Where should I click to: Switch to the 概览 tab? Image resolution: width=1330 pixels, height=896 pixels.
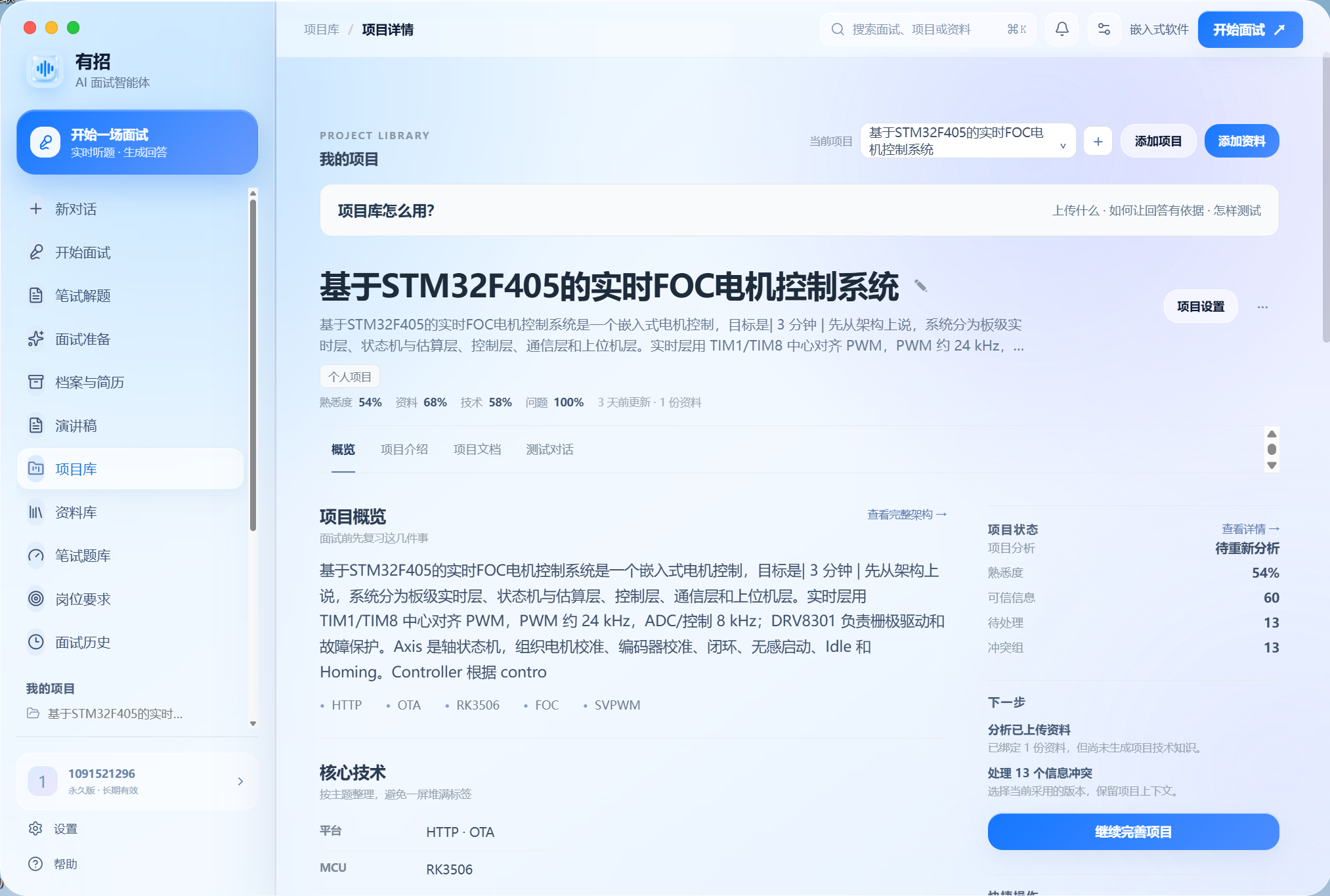click(343, 450)
